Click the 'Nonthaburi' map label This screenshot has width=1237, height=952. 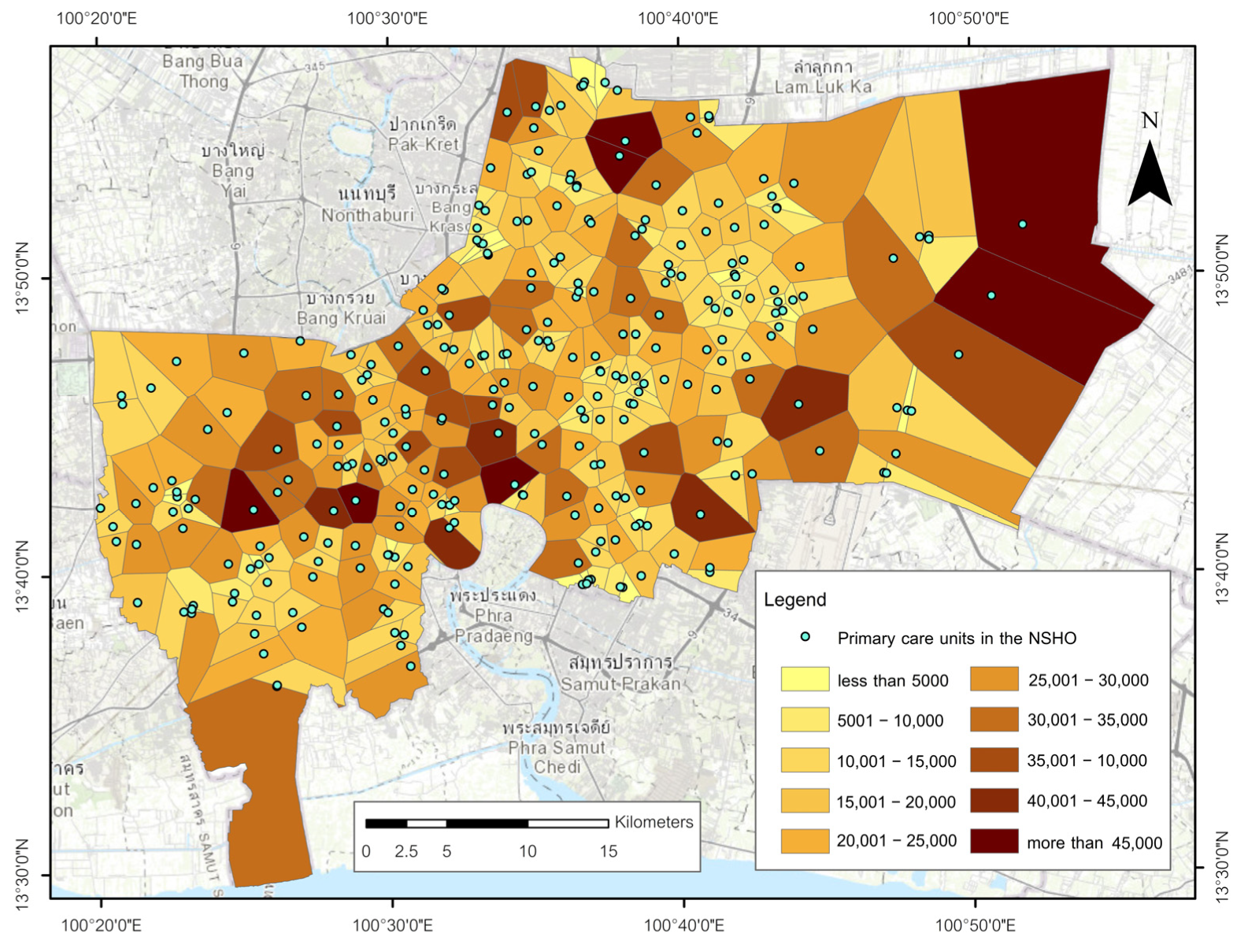pos(367,215)
